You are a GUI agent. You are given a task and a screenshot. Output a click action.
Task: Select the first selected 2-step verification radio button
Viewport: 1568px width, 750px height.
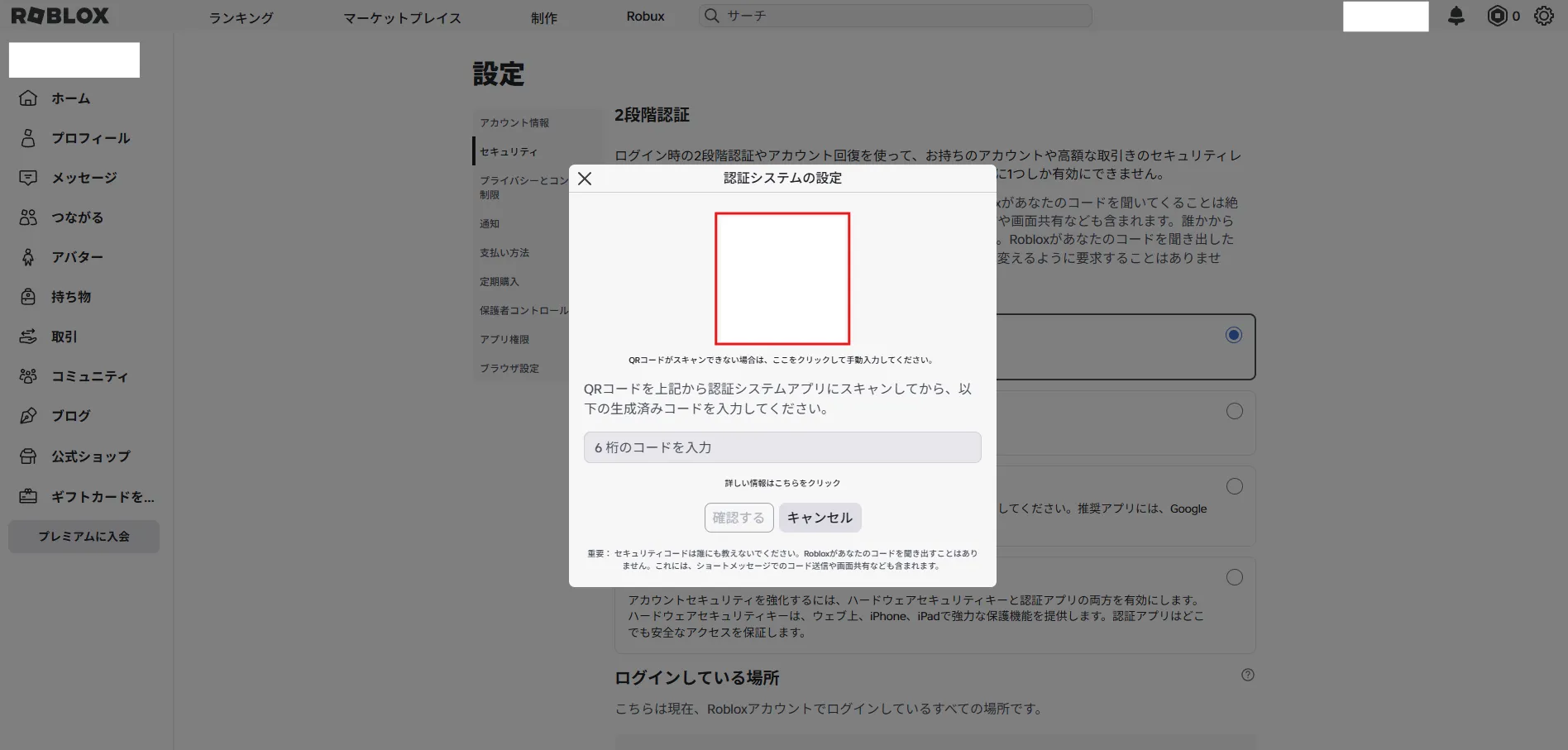pos(1234,335)
